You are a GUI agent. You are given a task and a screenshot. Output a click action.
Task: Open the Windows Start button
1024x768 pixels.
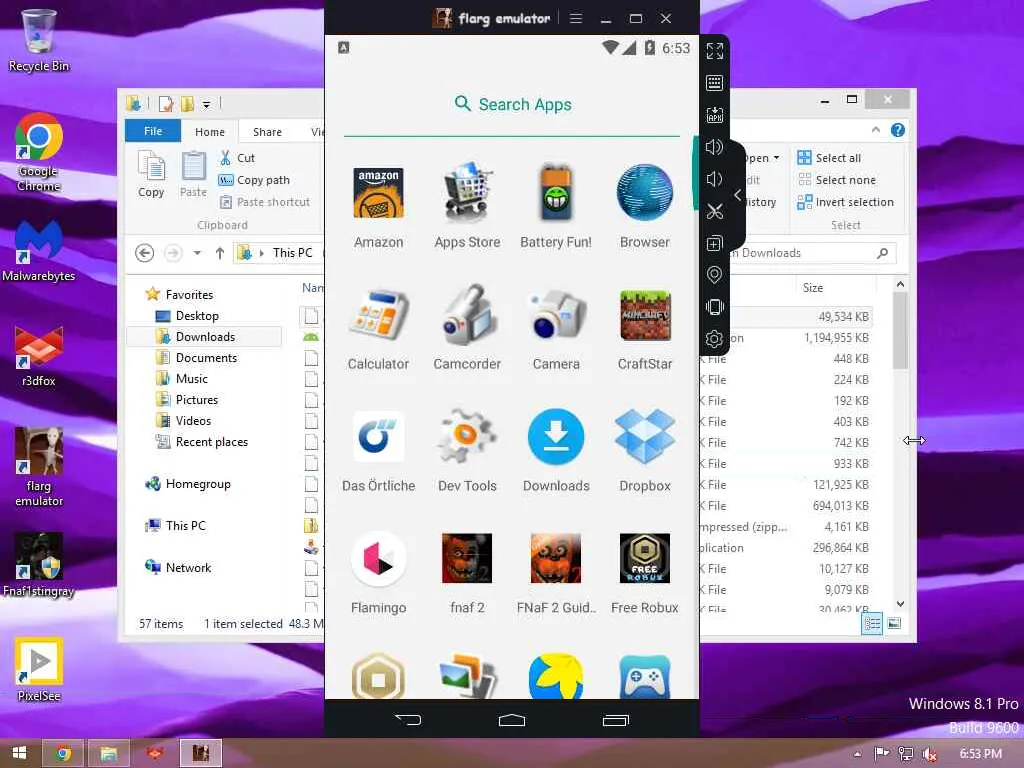(19, 753)
